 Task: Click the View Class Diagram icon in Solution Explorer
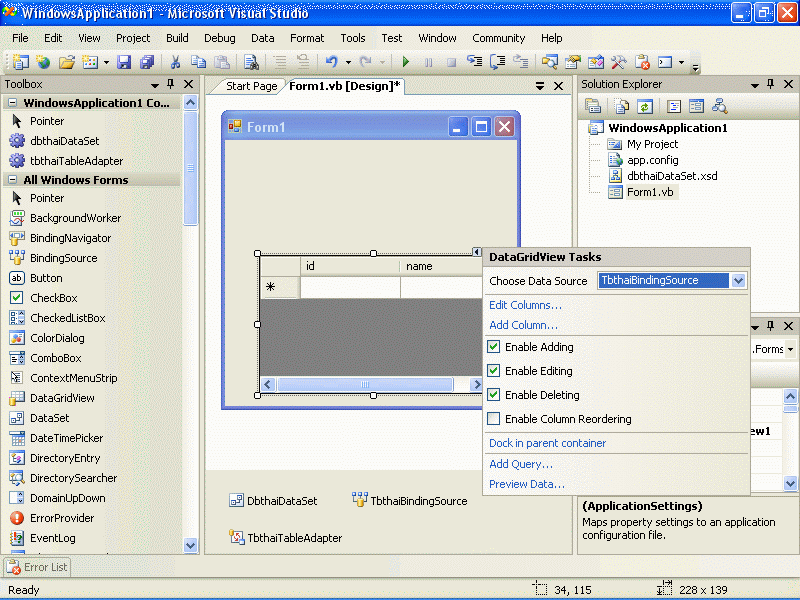coord(720,106)
